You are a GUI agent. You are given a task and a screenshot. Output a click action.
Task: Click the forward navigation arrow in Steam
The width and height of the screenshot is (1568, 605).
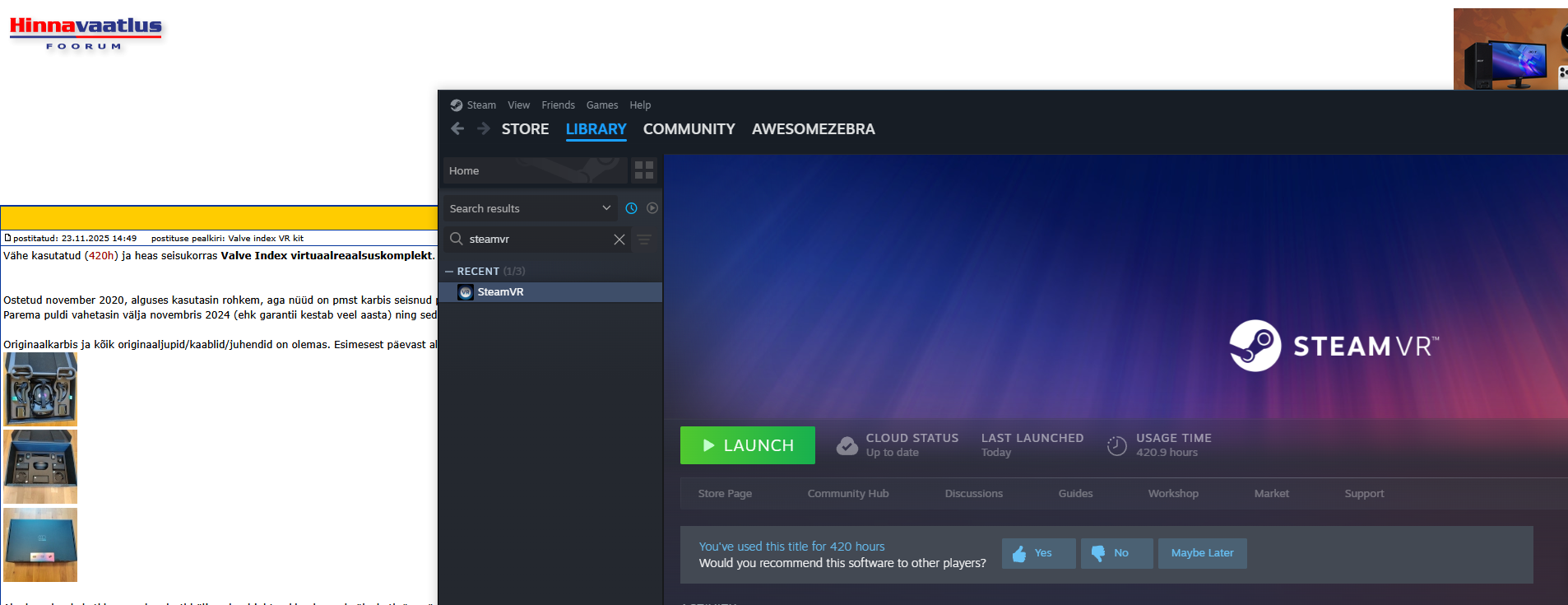pos(484,128)
